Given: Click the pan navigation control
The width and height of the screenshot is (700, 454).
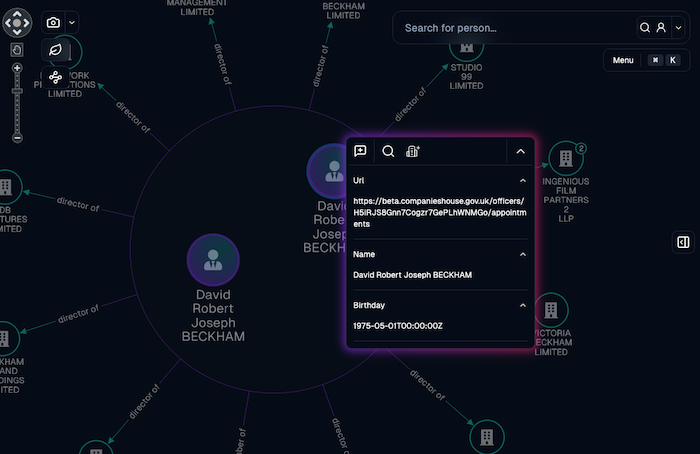Looking at the screenshot, I should (x=17, y=22).
